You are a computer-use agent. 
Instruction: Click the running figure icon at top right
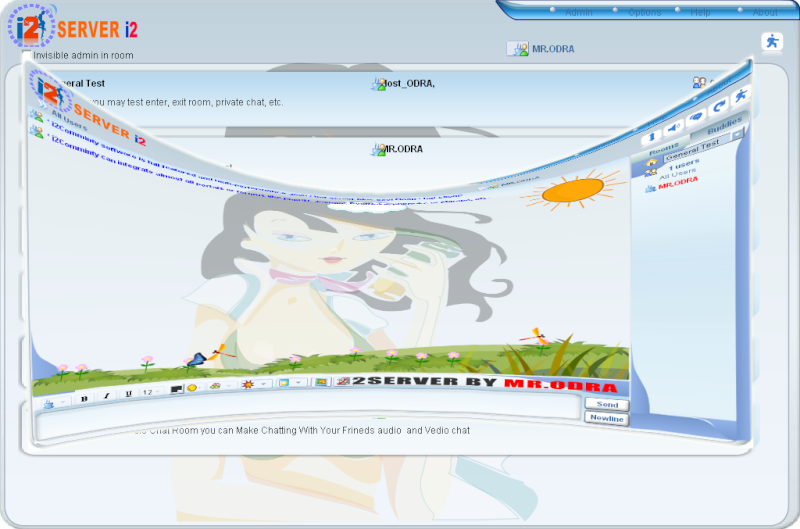pos(772,41)
